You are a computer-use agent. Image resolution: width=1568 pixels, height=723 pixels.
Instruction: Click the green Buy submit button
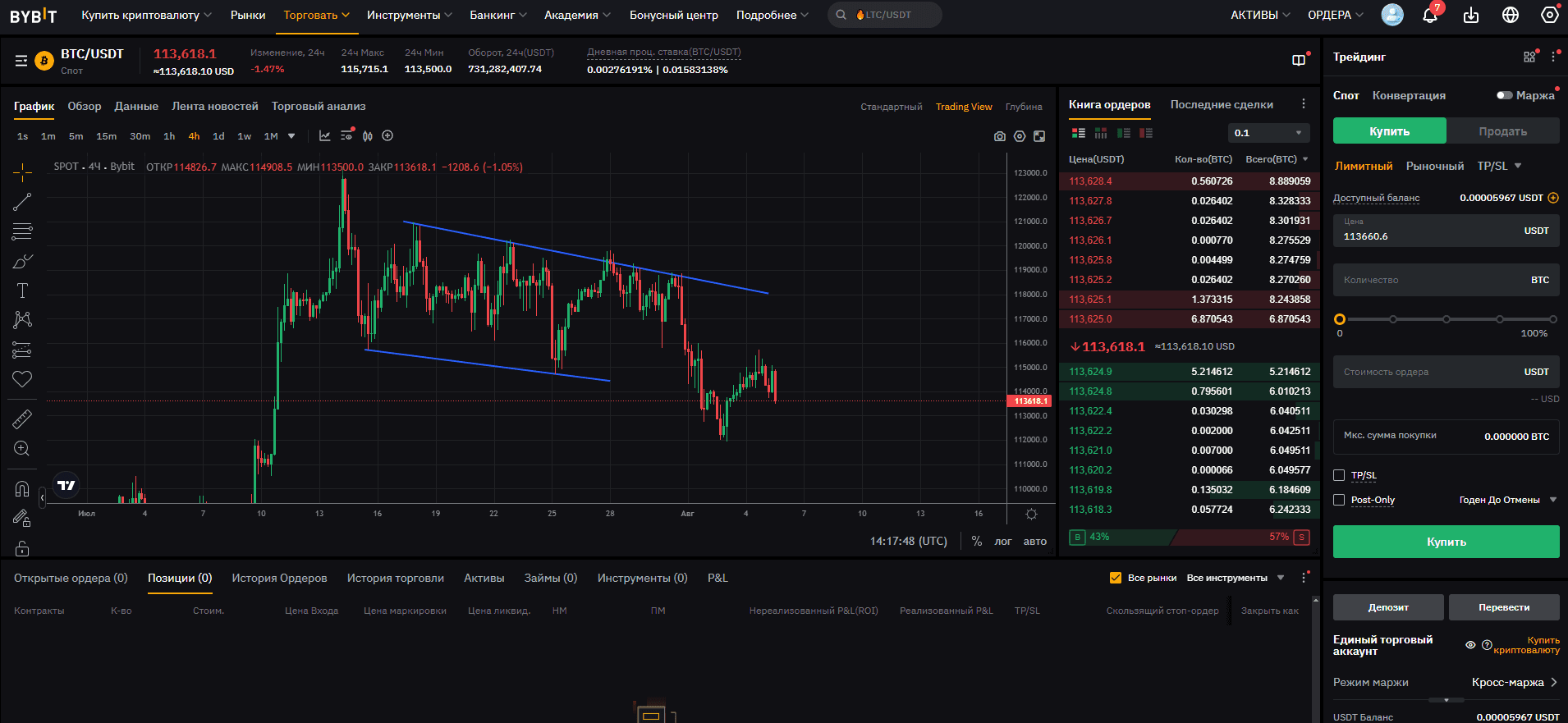click(1447, 542)
